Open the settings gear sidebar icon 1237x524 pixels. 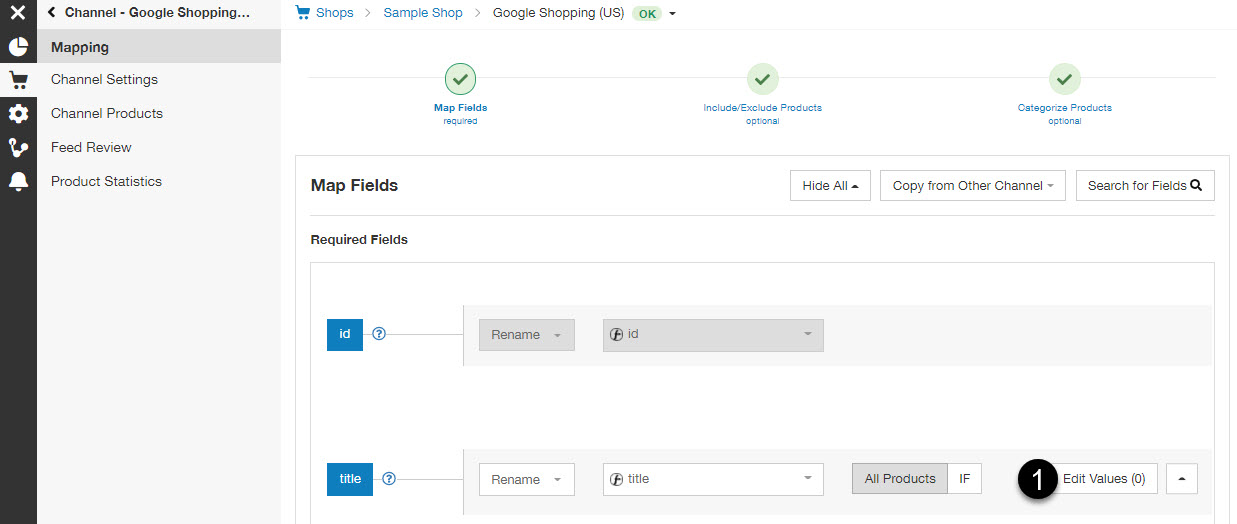click(18, 114)
